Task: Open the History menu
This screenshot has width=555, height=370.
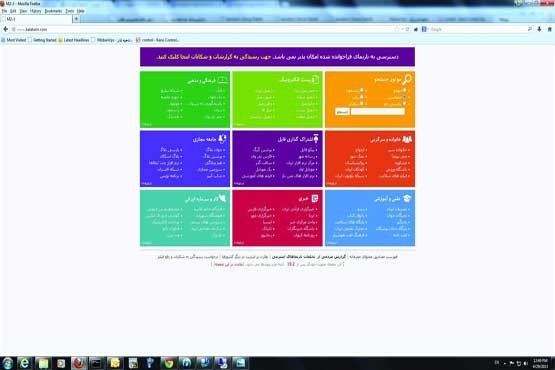Action: pos(36,11)
